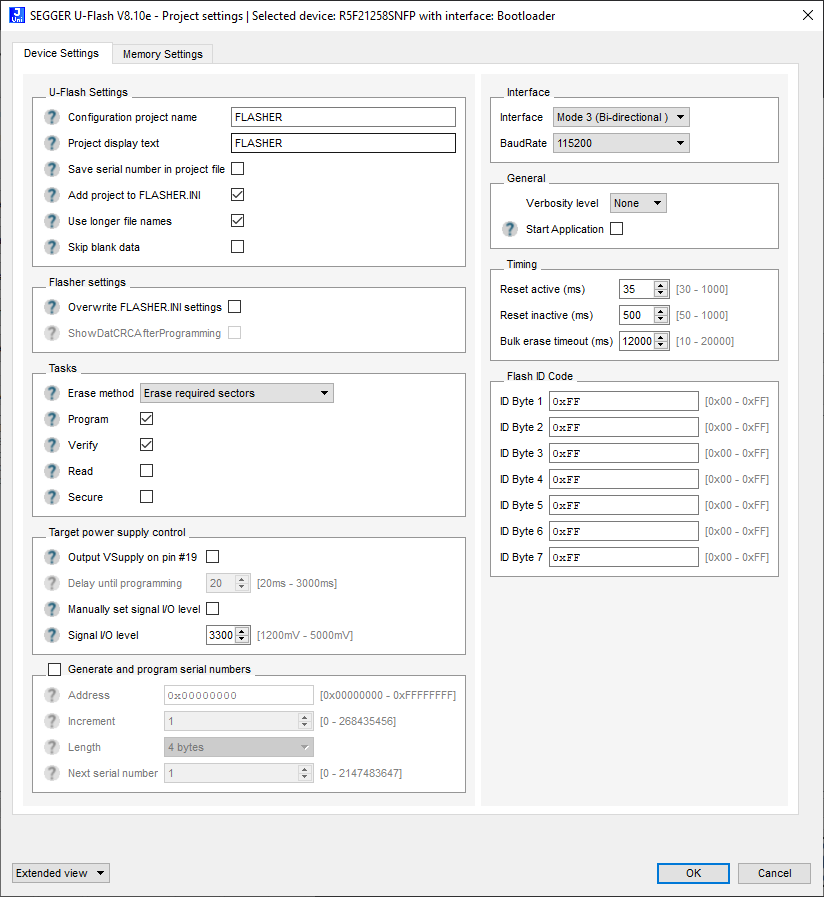Click Reset inactive (ms) value box
This screenshot has width=824, height=897.
[x=636, y=315]
